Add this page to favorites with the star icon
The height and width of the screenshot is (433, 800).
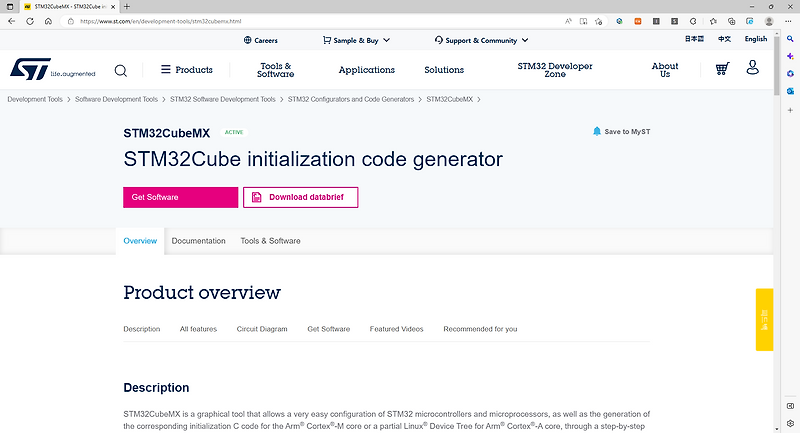pyautogui.click(x=596, y=20)
